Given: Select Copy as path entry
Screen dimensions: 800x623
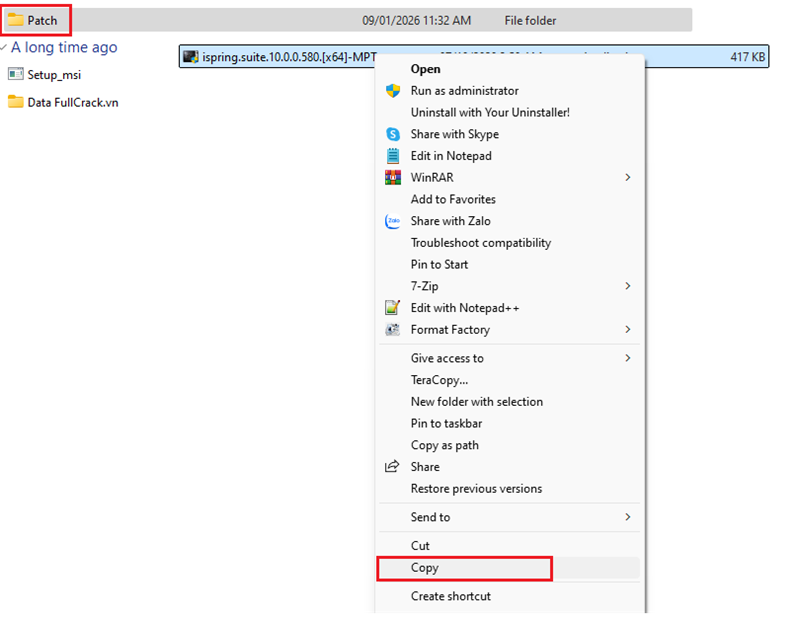Looking at the screenshot, I should pos(444,445).
